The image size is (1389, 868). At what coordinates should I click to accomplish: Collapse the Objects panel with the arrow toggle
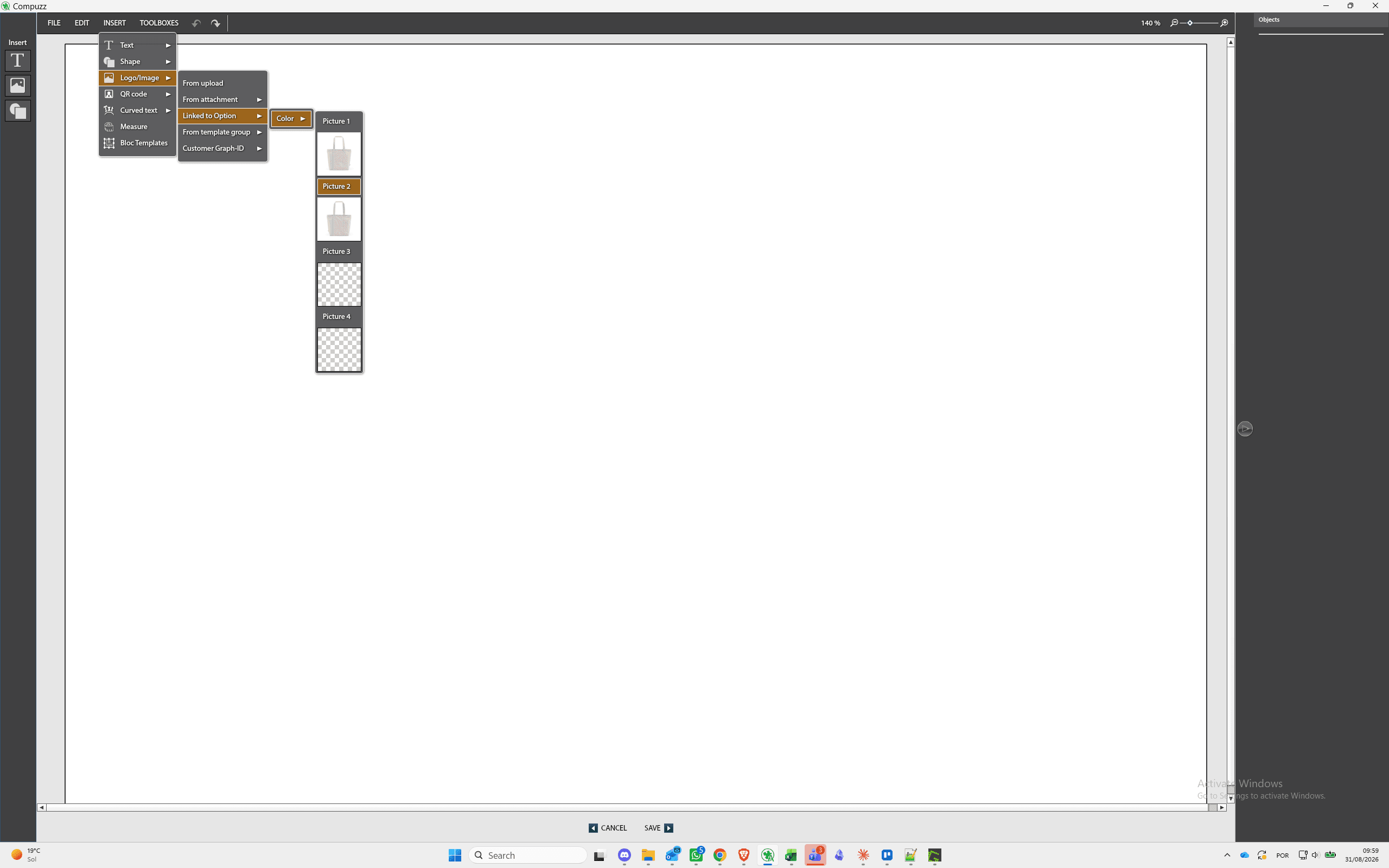(x=1245, y=429)
